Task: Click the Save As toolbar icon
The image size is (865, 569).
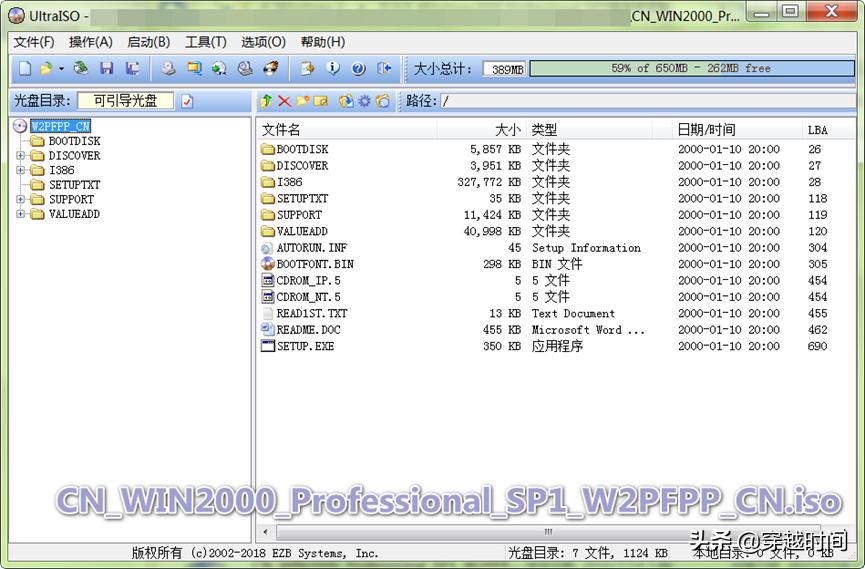Action: coord(132,68)
